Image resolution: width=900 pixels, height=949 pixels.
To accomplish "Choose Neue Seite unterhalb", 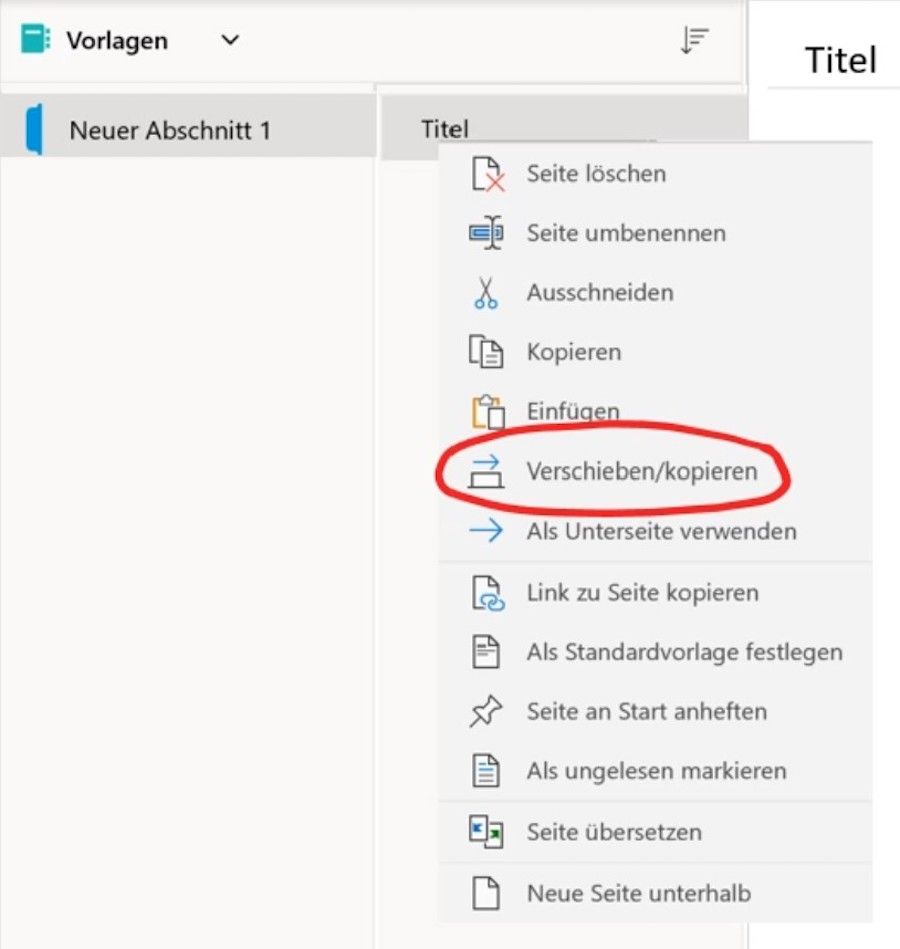I will pyautogui.click(x=638, y=893).
